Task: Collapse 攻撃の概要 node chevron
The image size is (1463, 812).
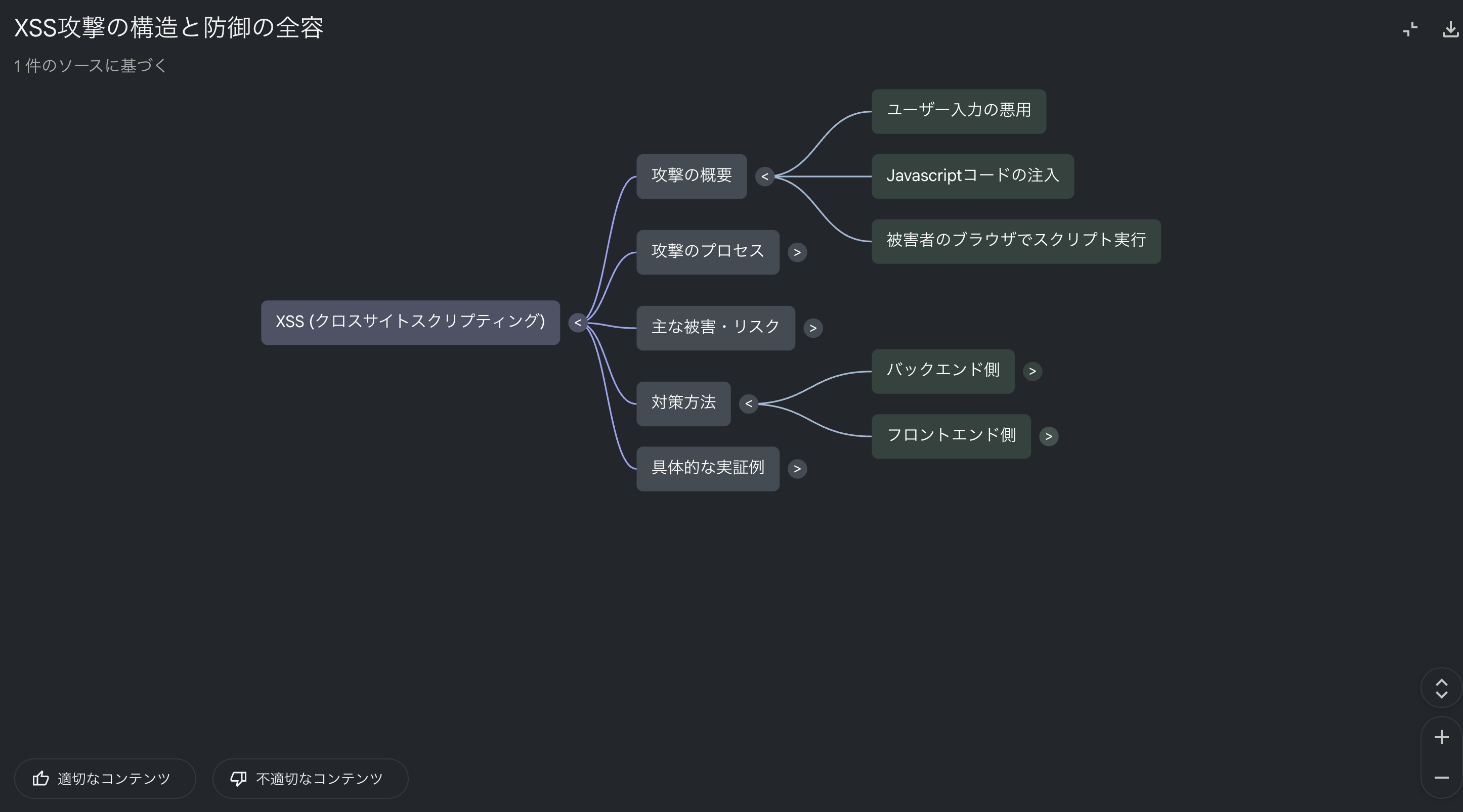Action: pyautogui.click(x=764, y=176)
